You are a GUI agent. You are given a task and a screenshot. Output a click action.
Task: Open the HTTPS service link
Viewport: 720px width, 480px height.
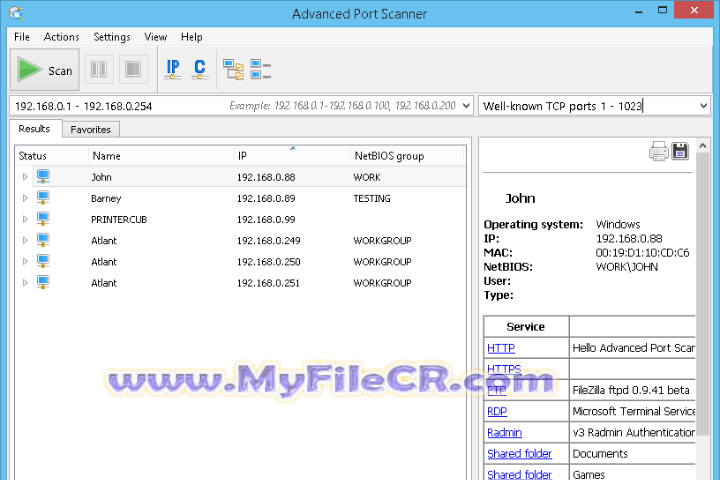504,369
